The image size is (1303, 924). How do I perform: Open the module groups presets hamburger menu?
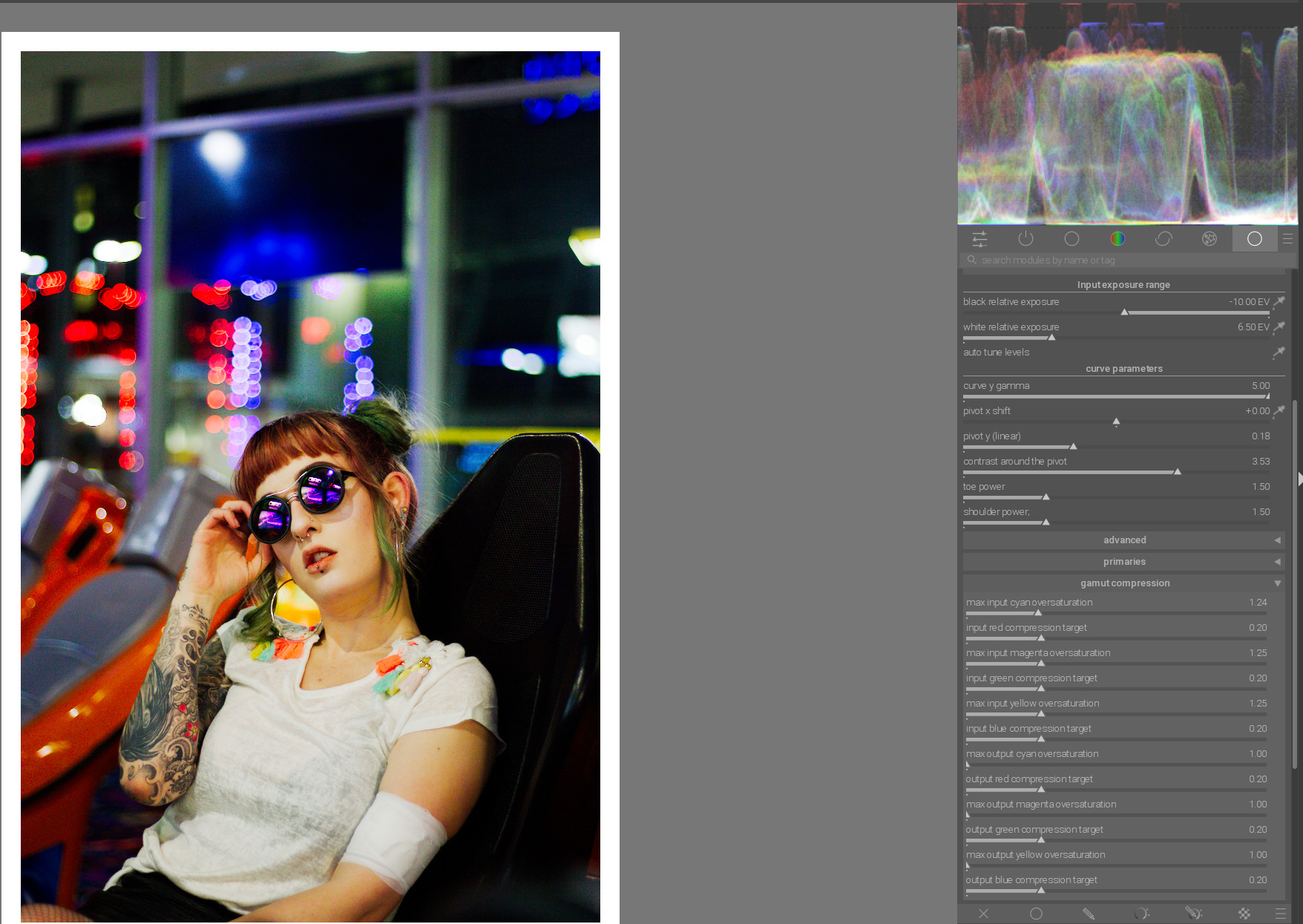click(x=1287, y=239)
